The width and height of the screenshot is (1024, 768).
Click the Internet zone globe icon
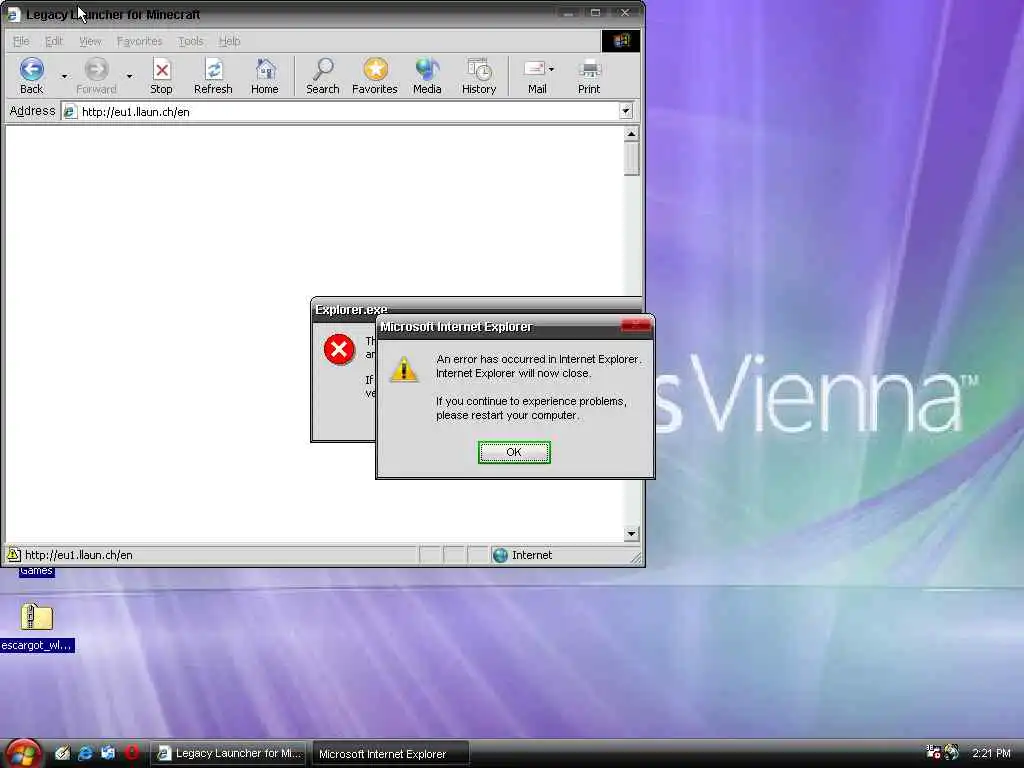point(500,555)
